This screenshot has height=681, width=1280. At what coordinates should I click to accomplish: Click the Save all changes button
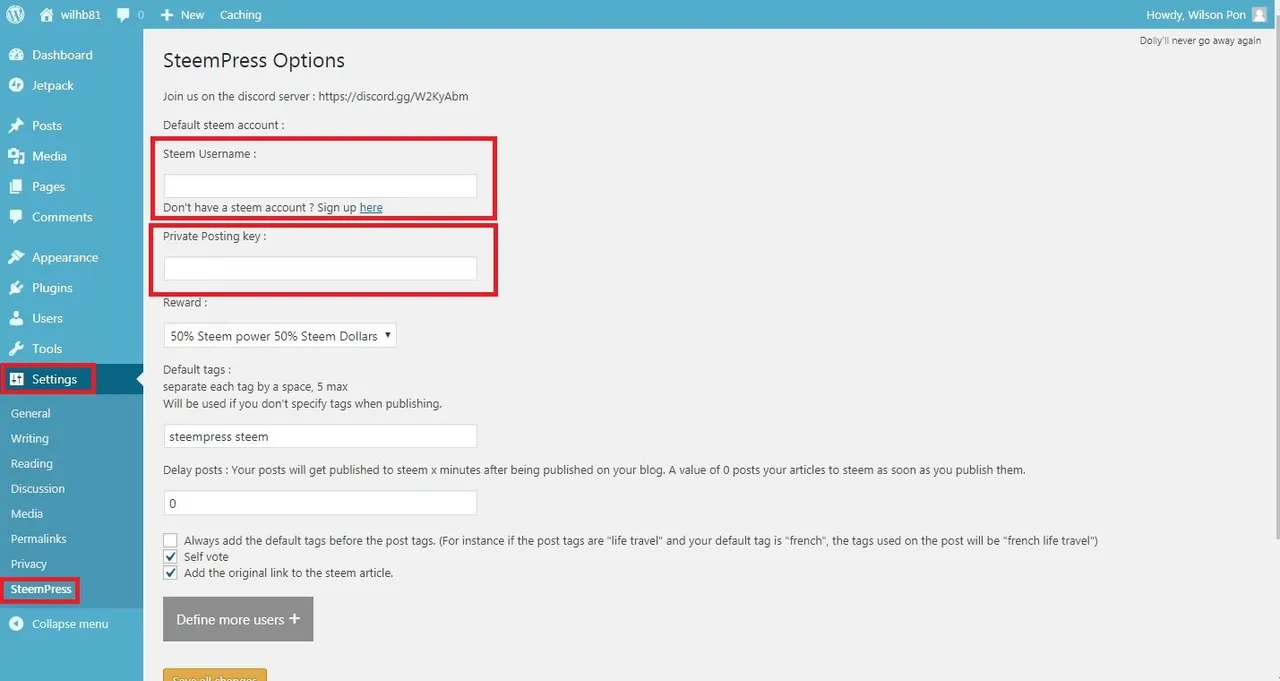coord(215,675)
